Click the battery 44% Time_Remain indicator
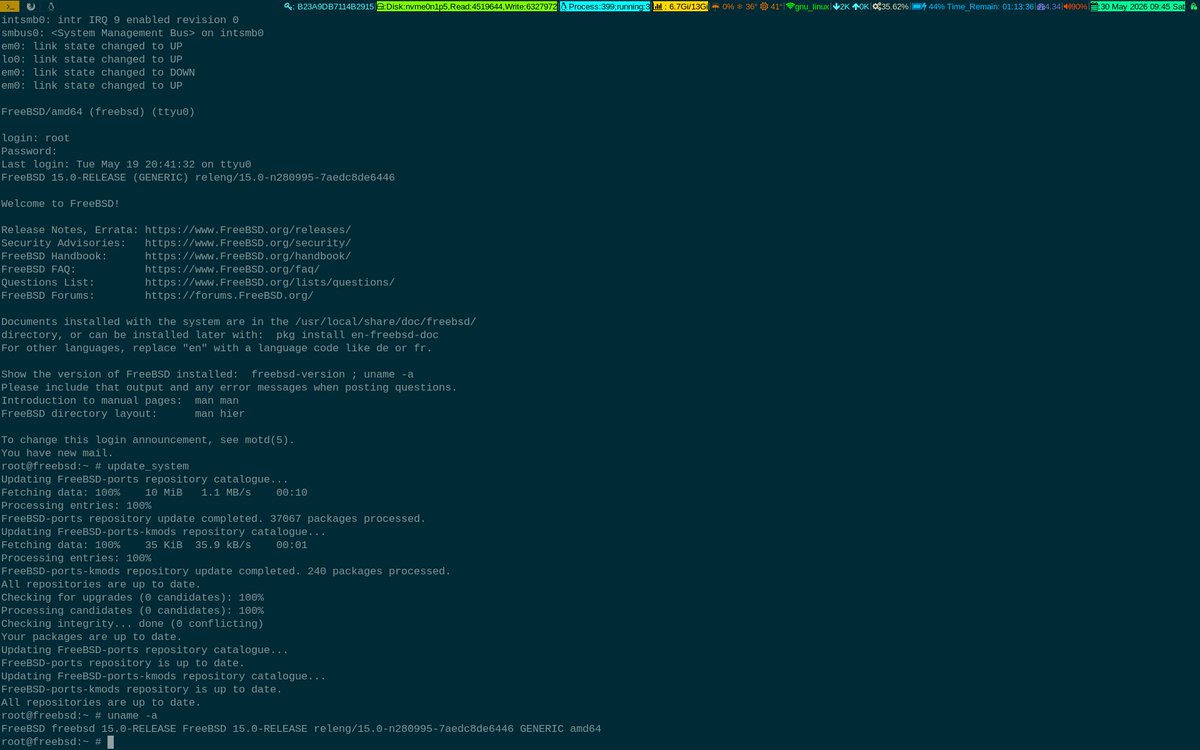 [973, 7]
